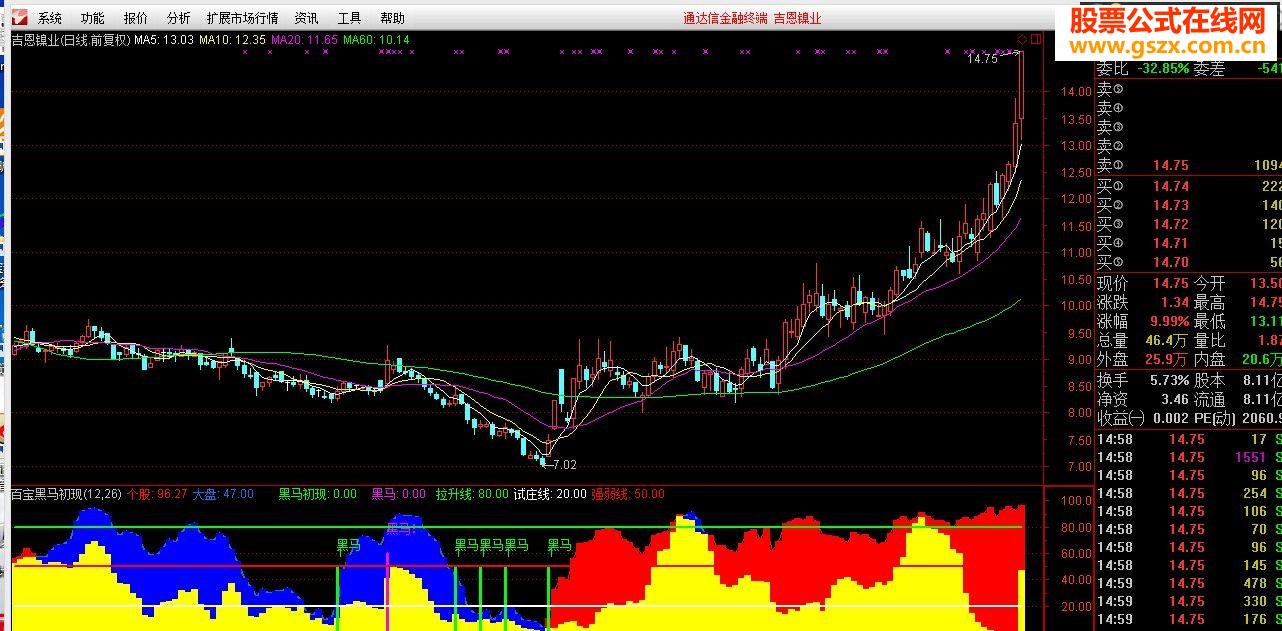The image size is (1282, 631).
Task: Click the tick trade with volume 1551
Action: (x=1189, y=457)
